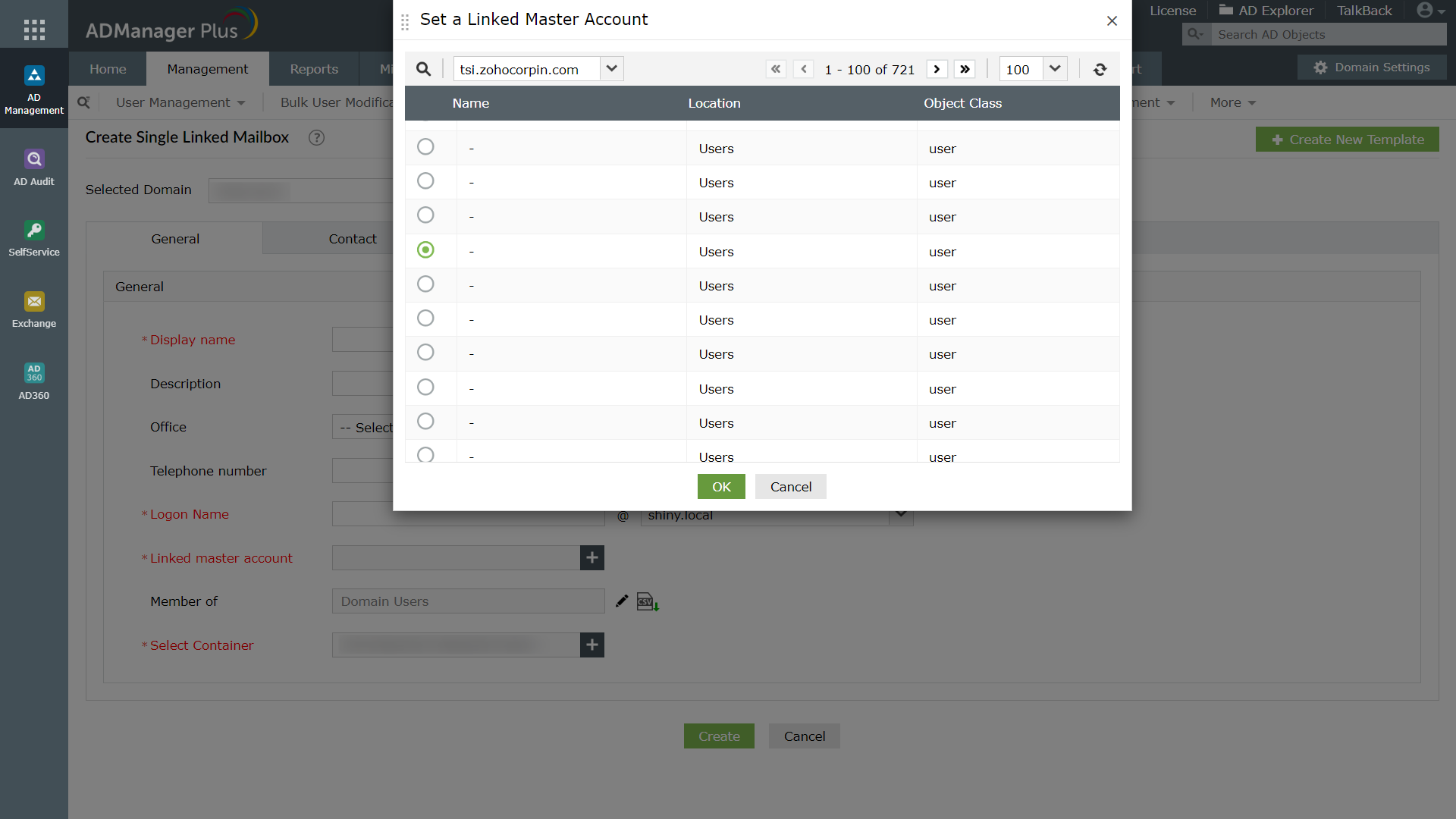Viewport: 1456px width, 819px height.
Task: Jump to the first page of results
Action: (775, 69)
